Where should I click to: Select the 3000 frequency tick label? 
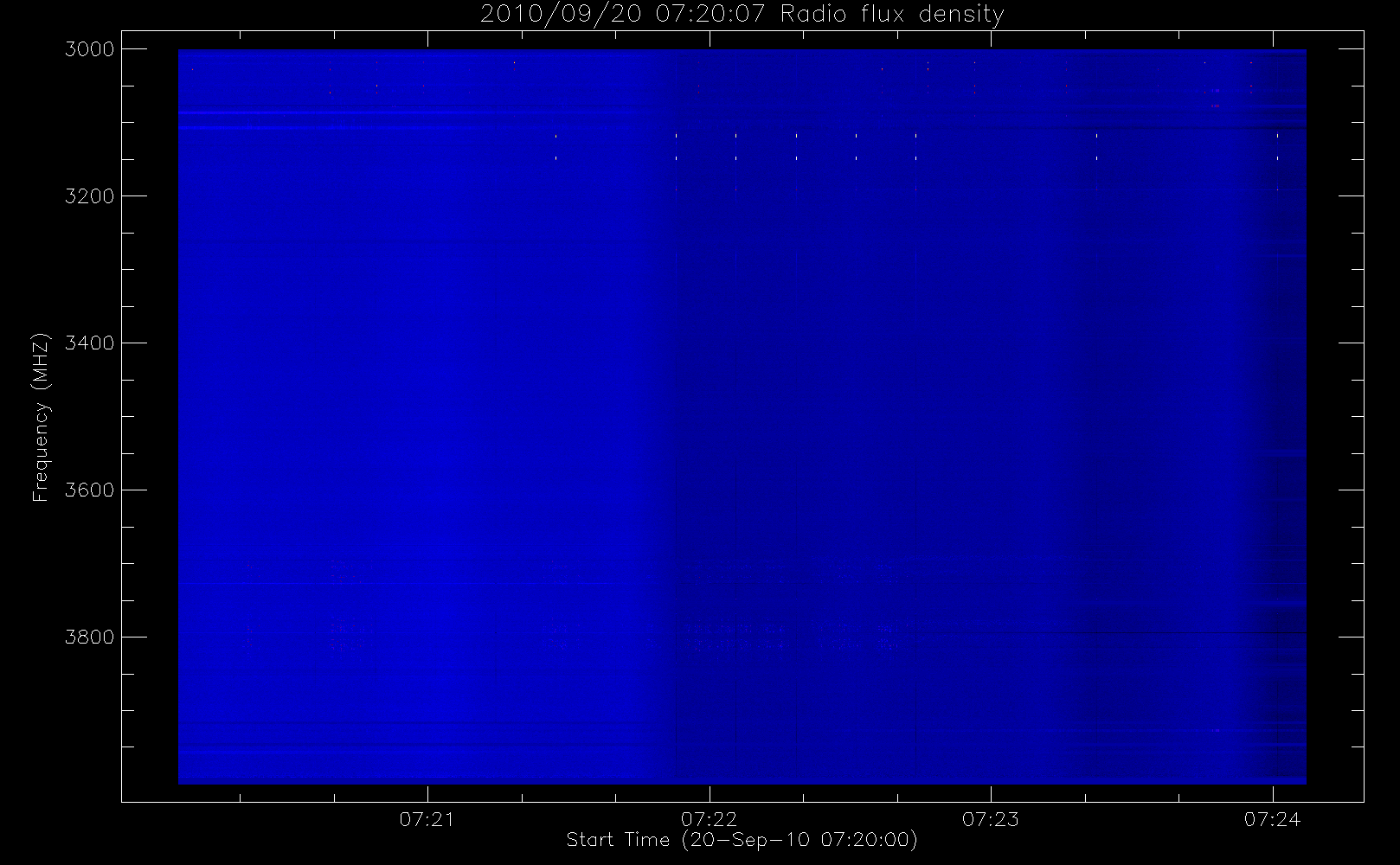click(x=90, y=49)
